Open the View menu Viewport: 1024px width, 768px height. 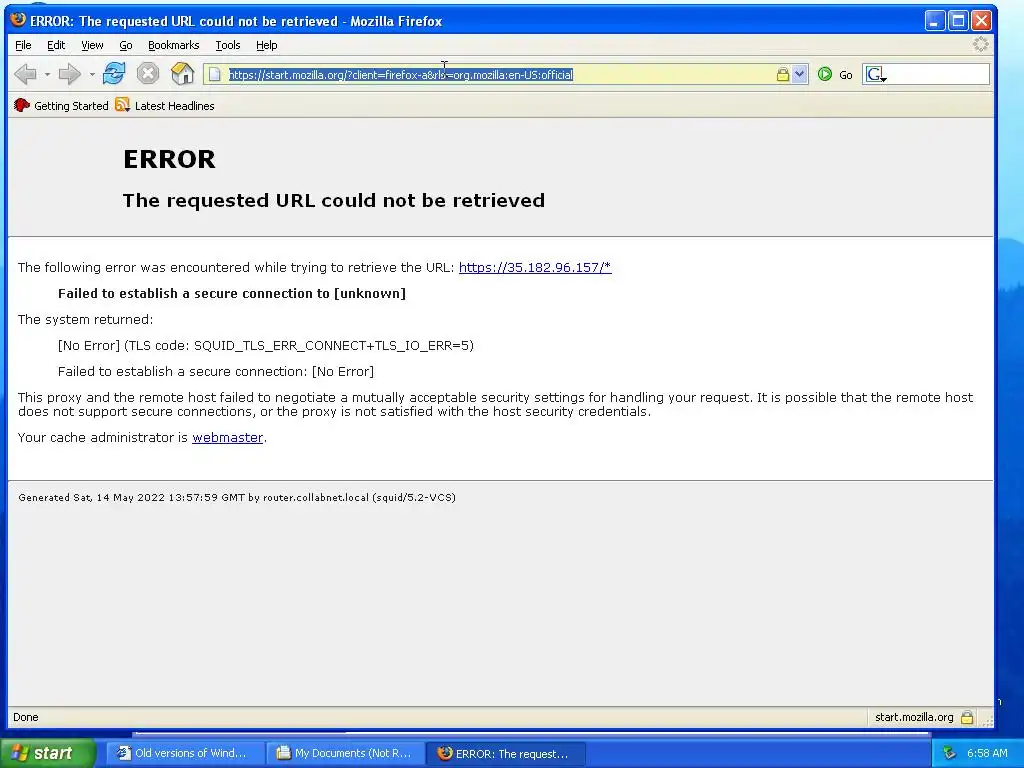92,45
